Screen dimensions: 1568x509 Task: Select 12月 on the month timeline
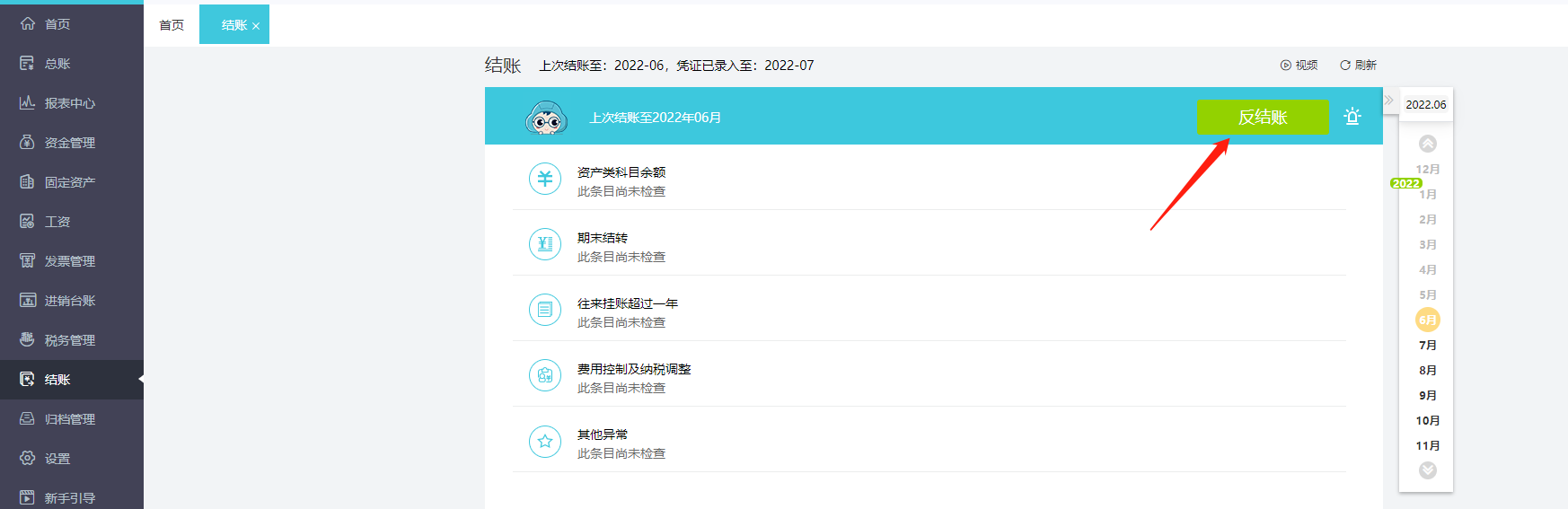[x=1428, y=170]
